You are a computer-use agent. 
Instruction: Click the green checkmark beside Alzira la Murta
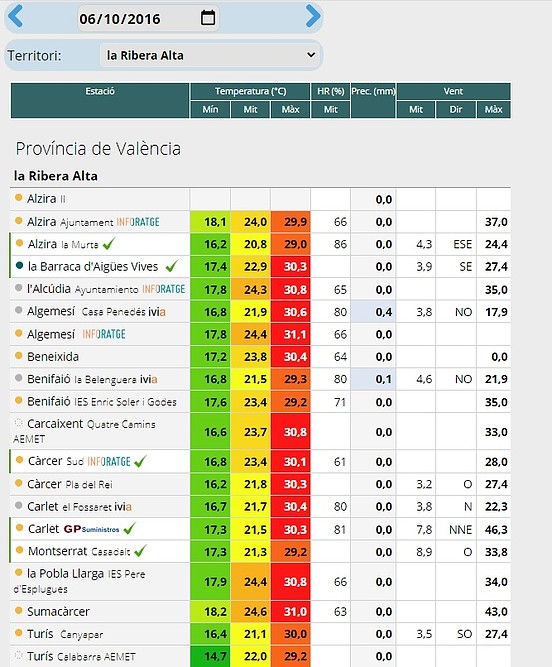109,244
